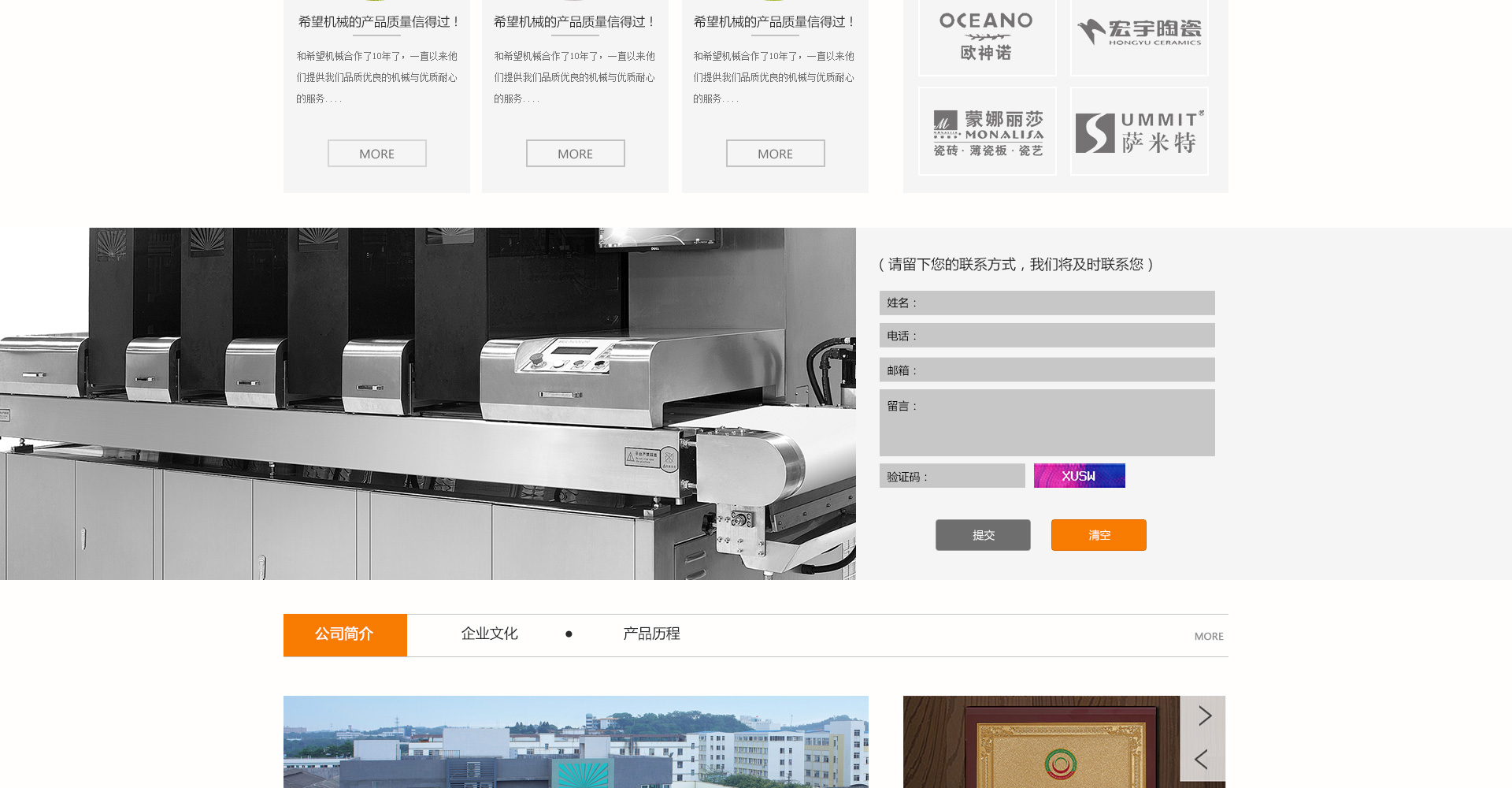Screen dimensions: 1512x788
Task: Open the MORE link beside company tabs
Action: pos(1208,637)
